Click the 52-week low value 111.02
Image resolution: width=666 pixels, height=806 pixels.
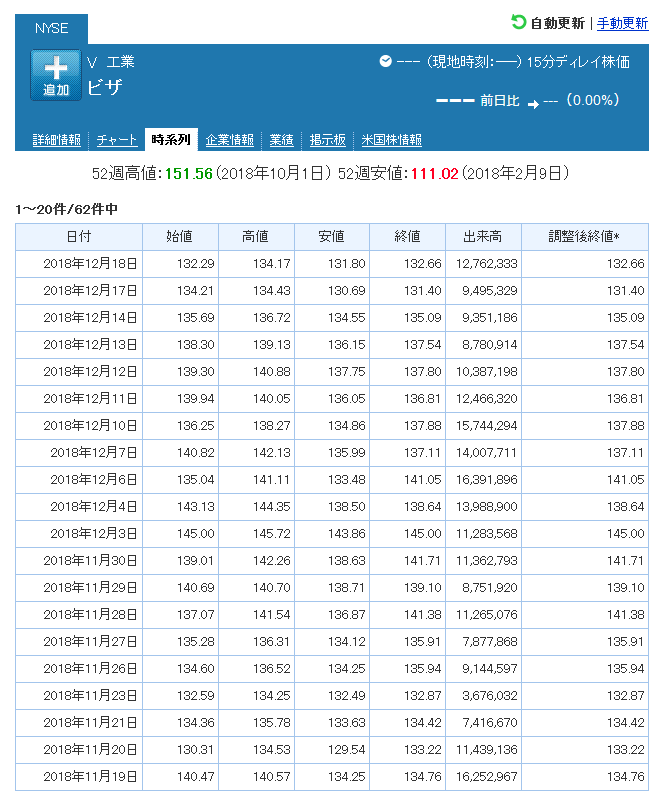click(x=435, y=174)
